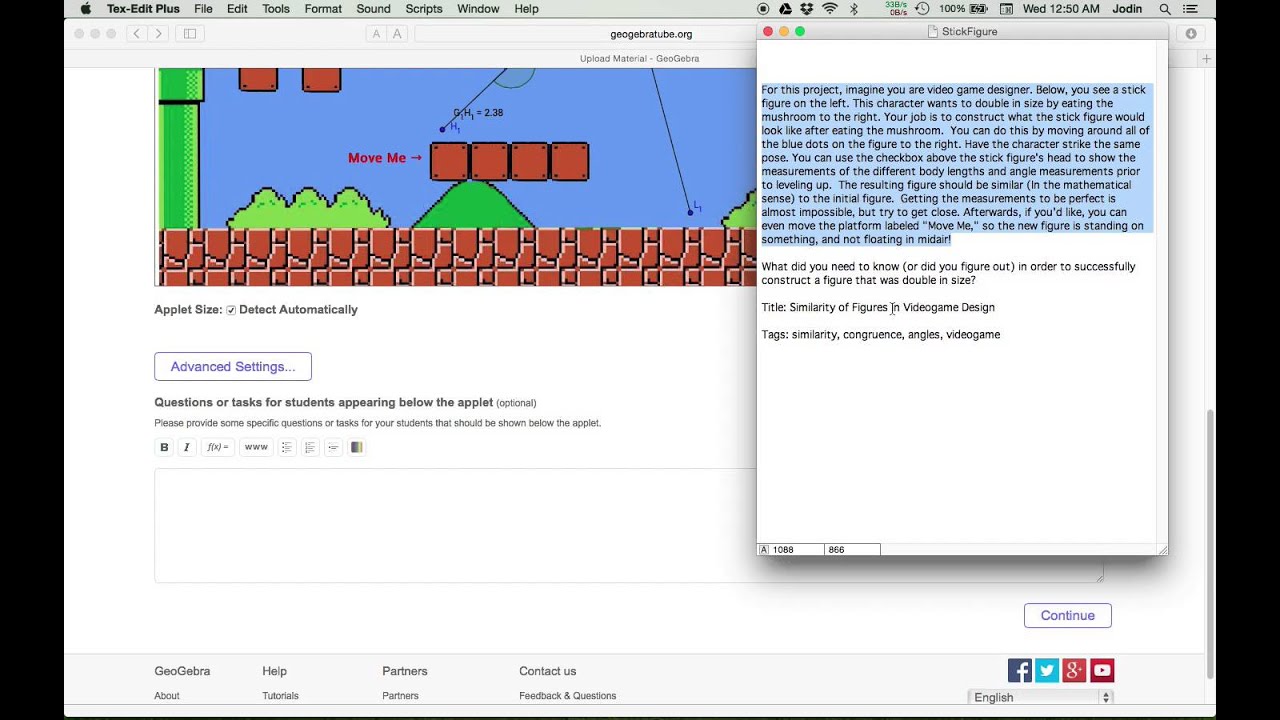Open Partners footer link
This screenshot has height=720, width=1280.
click(x=400, y=695)
